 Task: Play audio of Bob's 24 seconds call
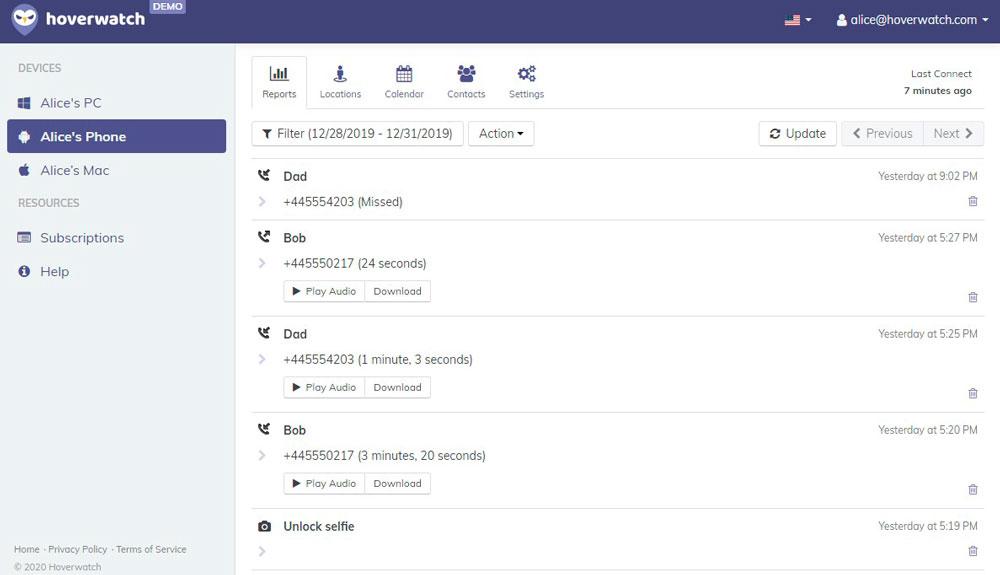click(x=324, y=291)
